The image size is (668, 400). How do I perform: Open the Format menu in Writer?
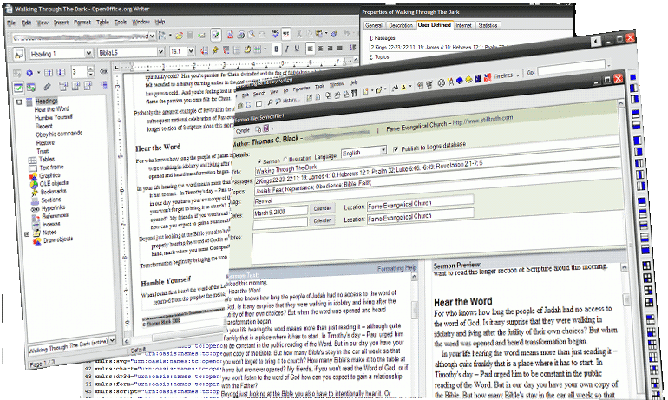coord(82,22)
